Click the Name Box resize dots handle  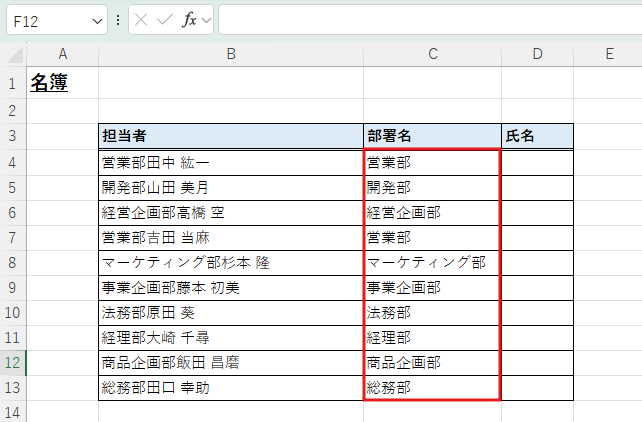coord(118,20)
